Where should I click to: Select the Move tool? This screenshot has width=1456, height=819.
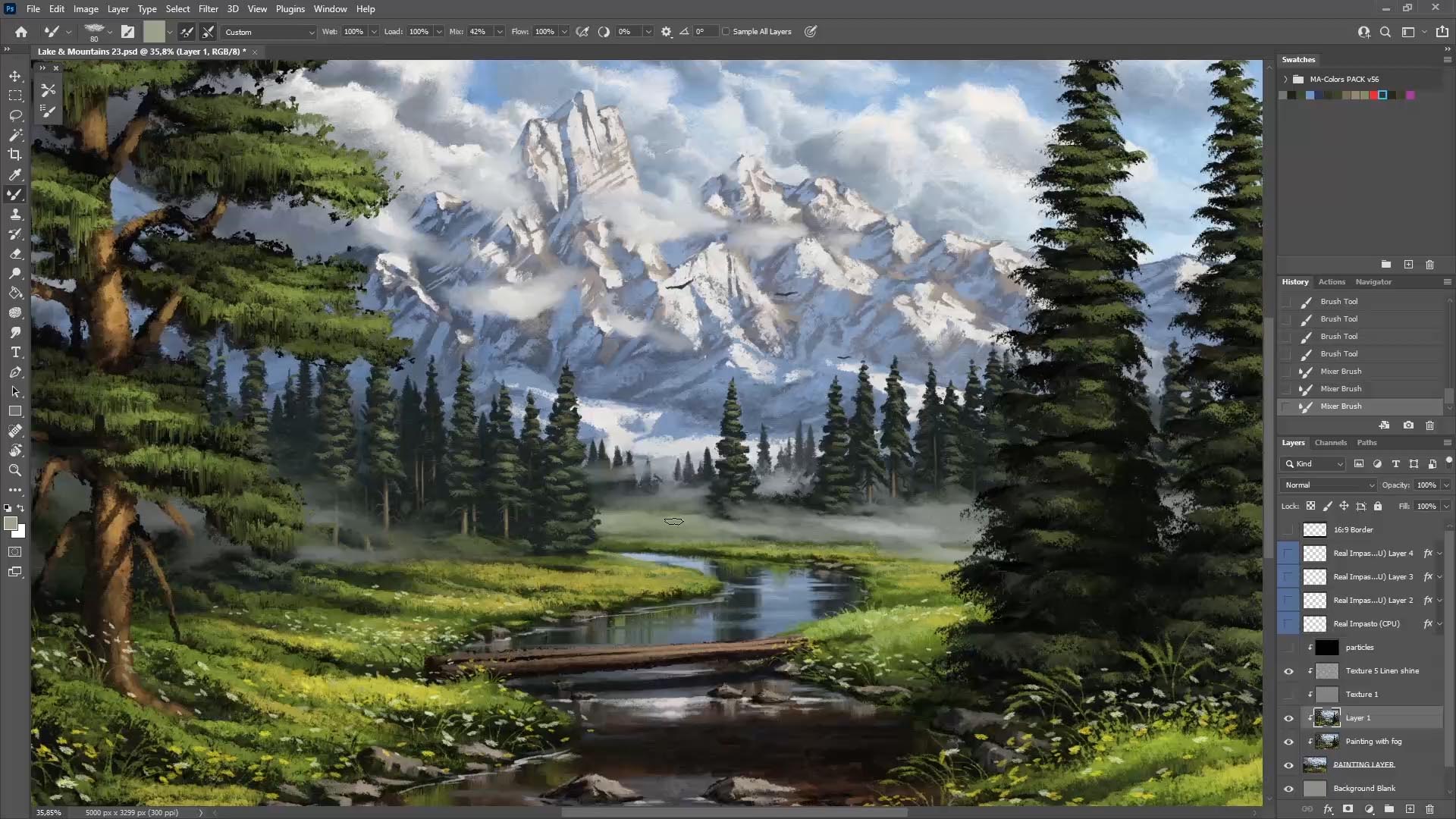tap(15, 76)
